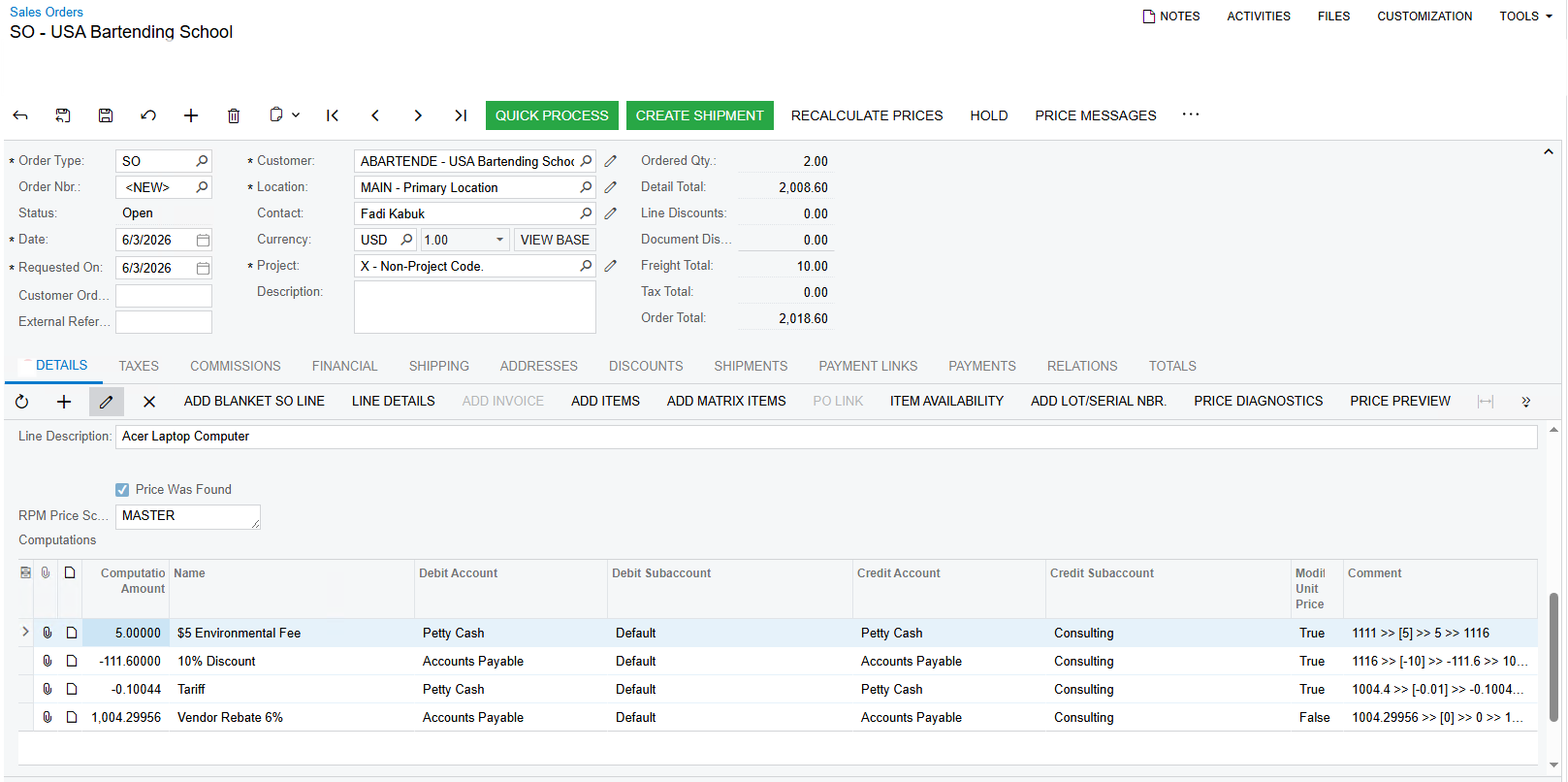Click the Line Description field
Screen dimensions: 1568x782
point(826,437)
